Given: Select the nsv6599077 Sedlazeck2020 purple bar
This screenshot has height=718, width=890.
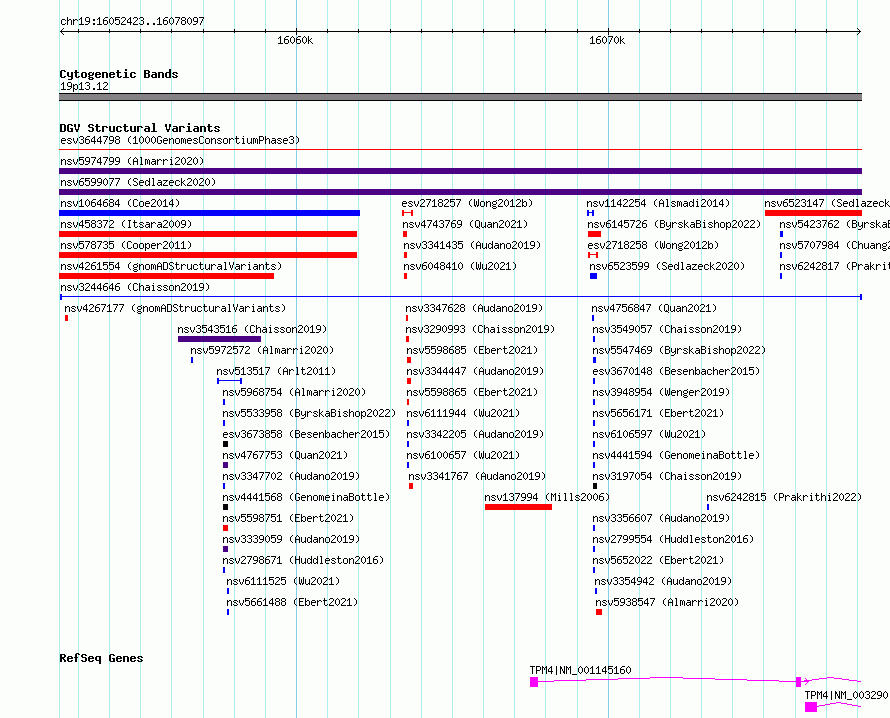Looking at the screenshot, I should click(460, 192).
